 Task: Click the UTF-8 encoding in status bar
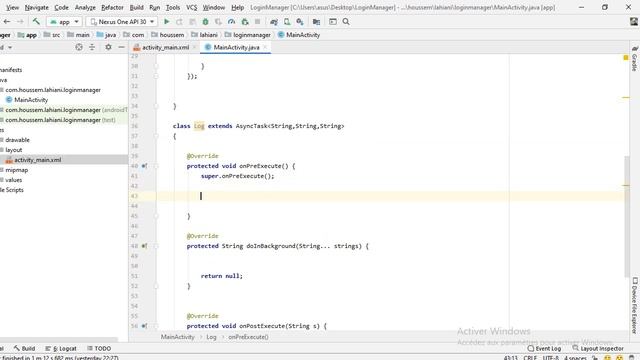550,358
